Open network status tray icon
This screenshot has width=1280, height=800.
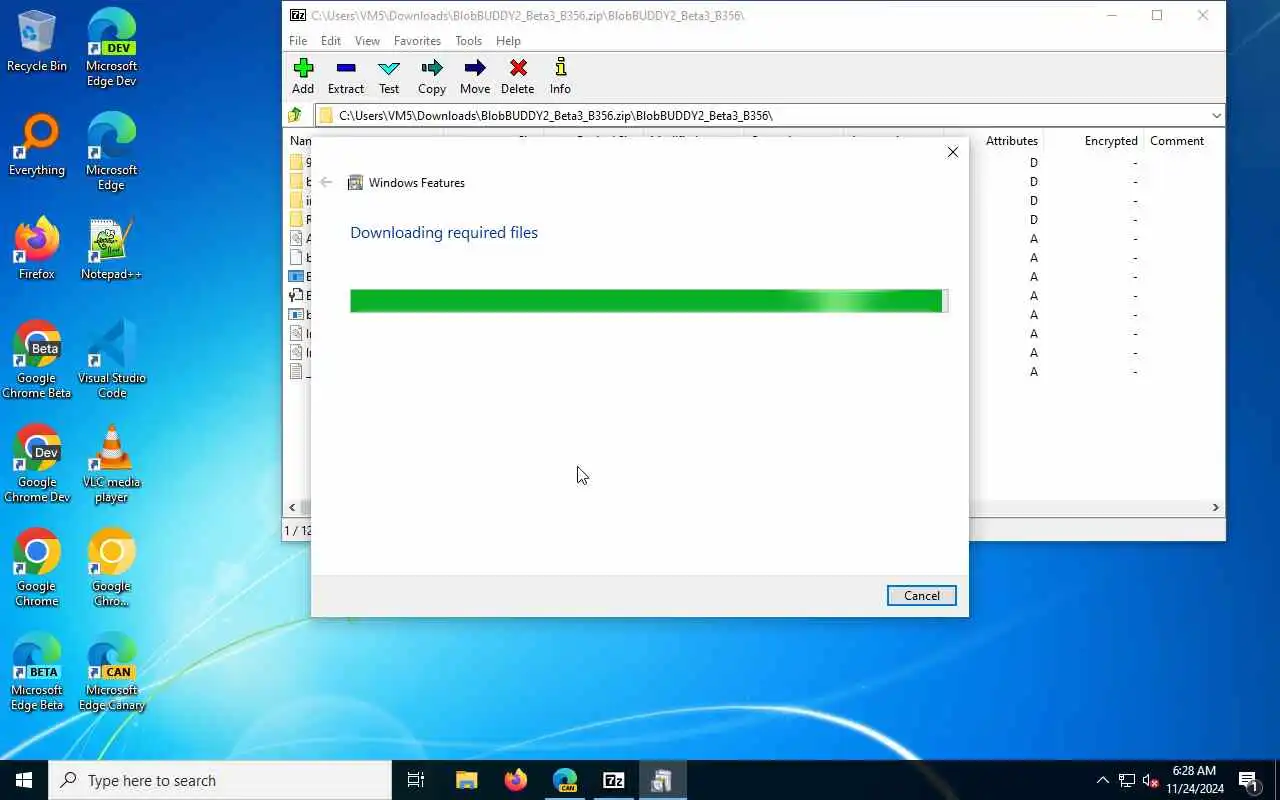1127,780
